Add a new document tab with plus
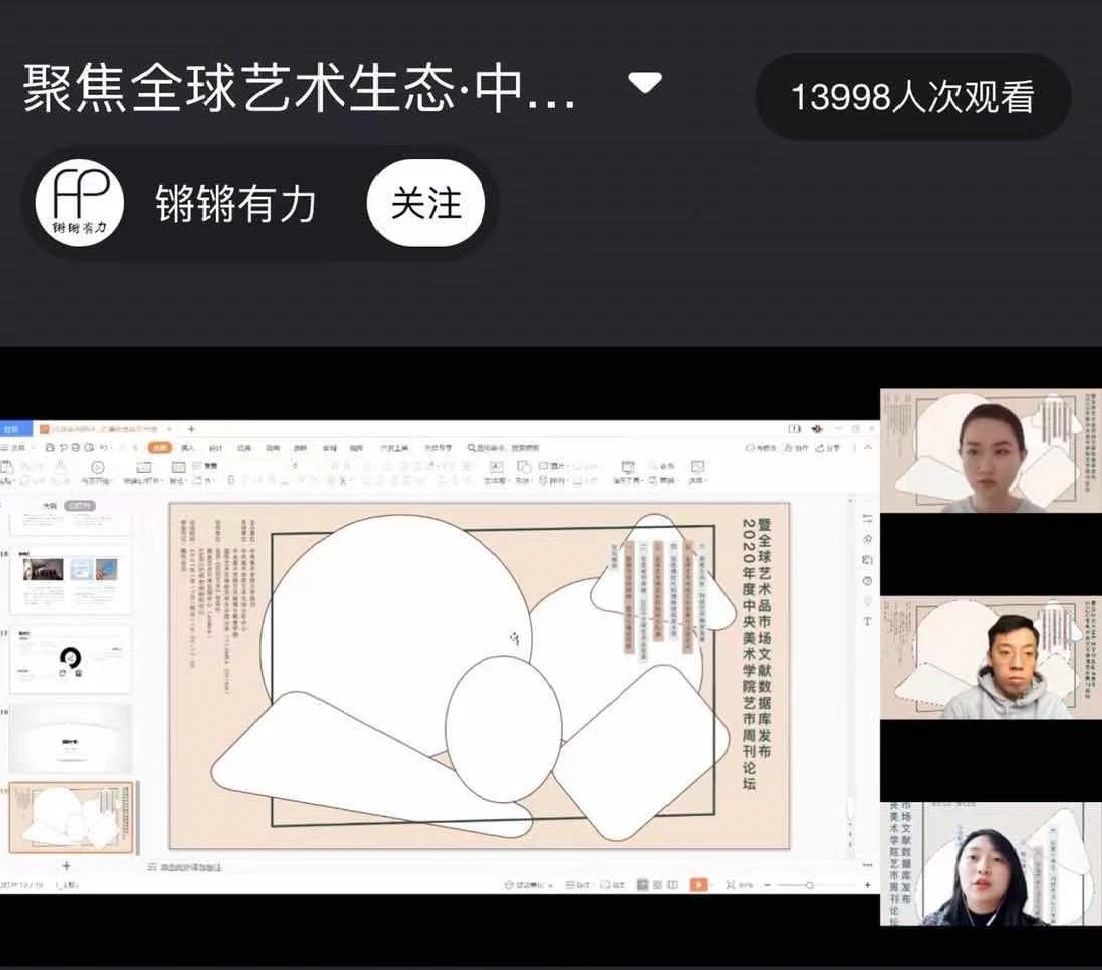The width and height of the screenshot is (1102, 970). coord(191,429)
